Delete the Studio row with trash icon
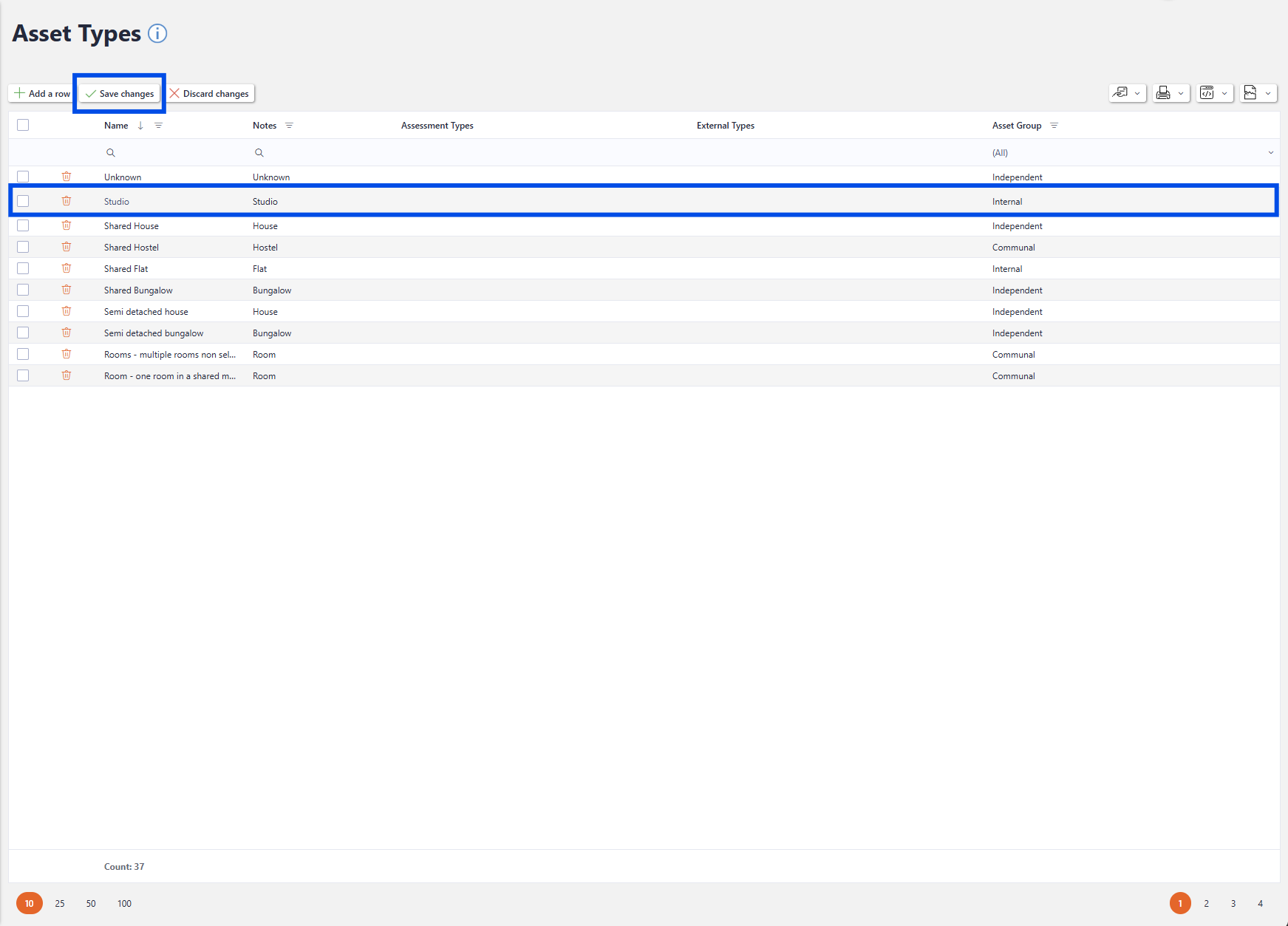Image resolution: width=1288 pixels, height=926 pixels. point(67,201)
